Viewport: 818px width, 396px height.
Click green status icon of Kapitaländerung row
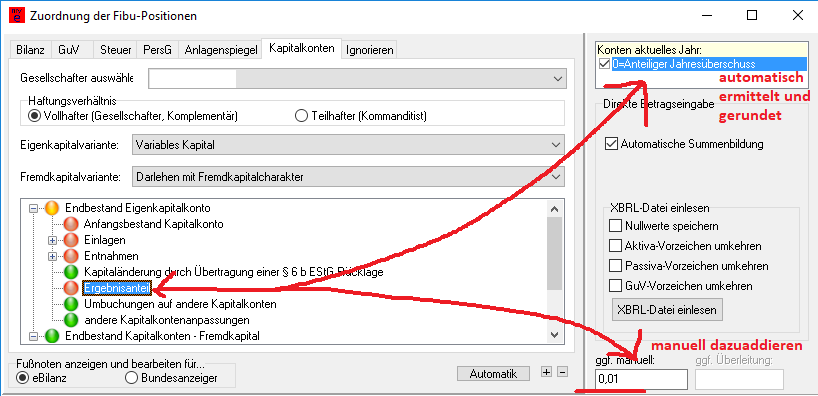[70, 272]
